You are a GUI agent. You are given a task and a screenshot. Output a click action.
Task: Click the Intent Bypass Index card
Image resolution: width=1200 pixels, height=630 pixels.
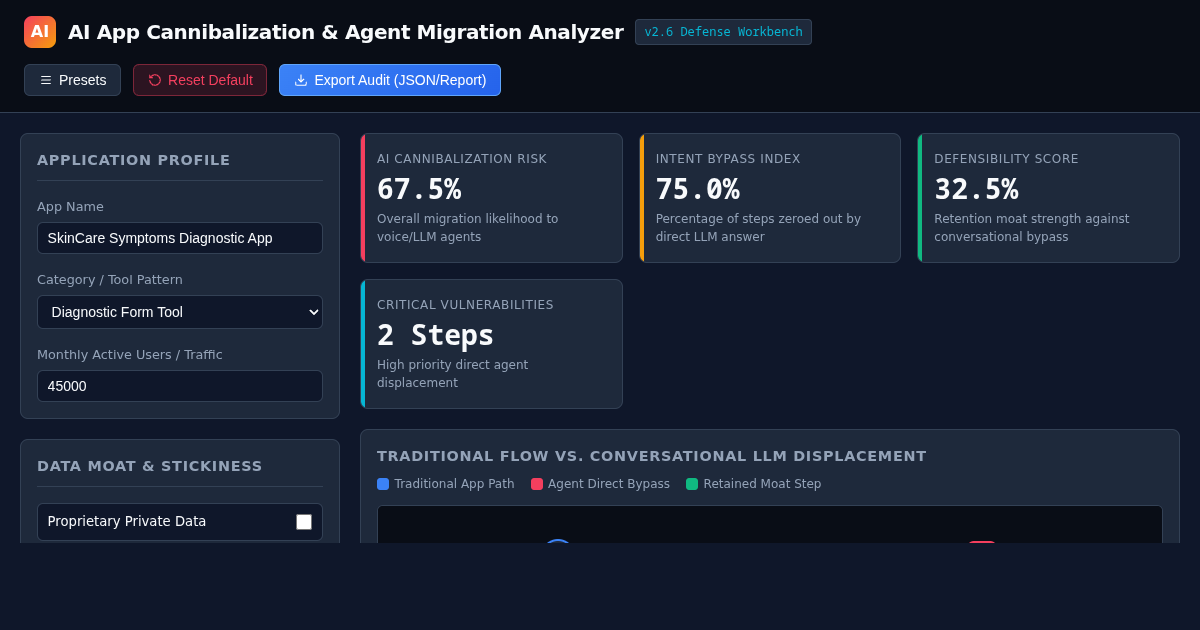(x=770, y=198)
